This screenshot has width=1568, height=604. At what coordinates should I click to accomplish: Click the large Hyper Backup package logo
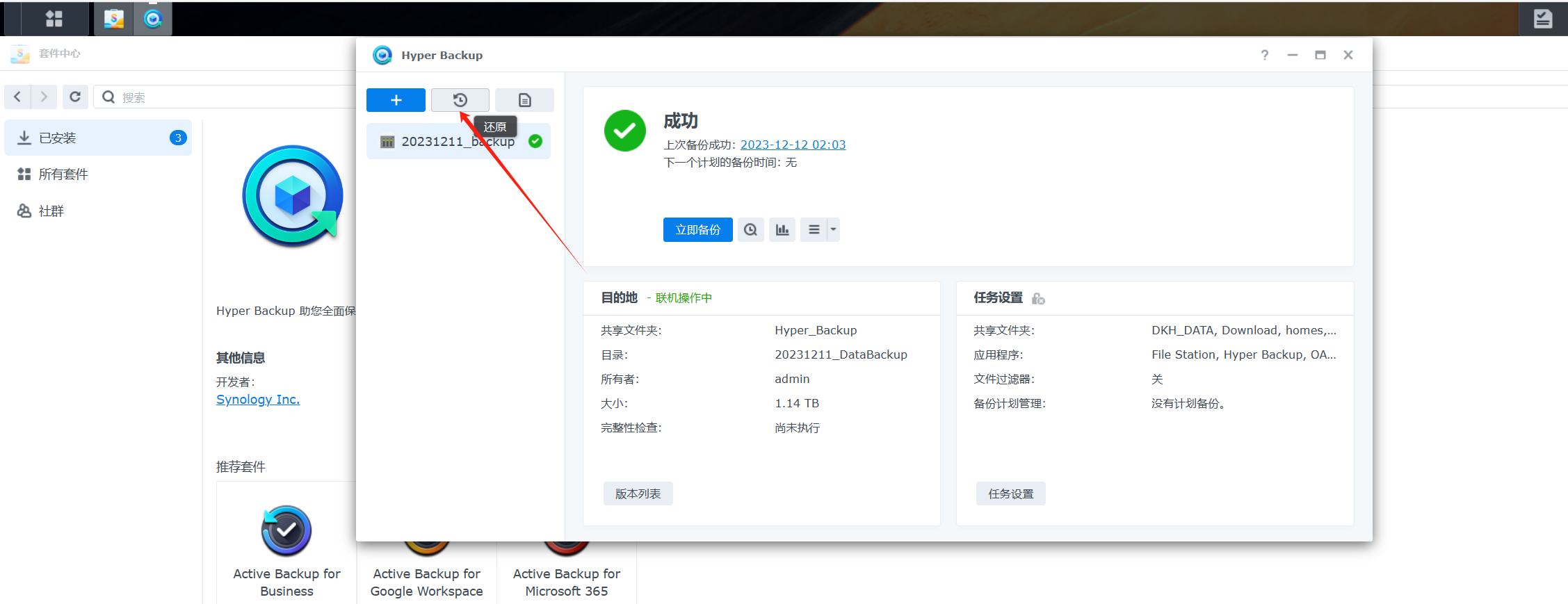(293, 196)
